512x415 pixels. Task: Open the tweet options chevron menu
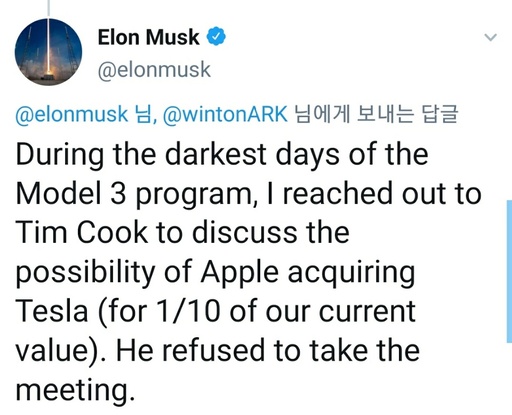point(490,37)
